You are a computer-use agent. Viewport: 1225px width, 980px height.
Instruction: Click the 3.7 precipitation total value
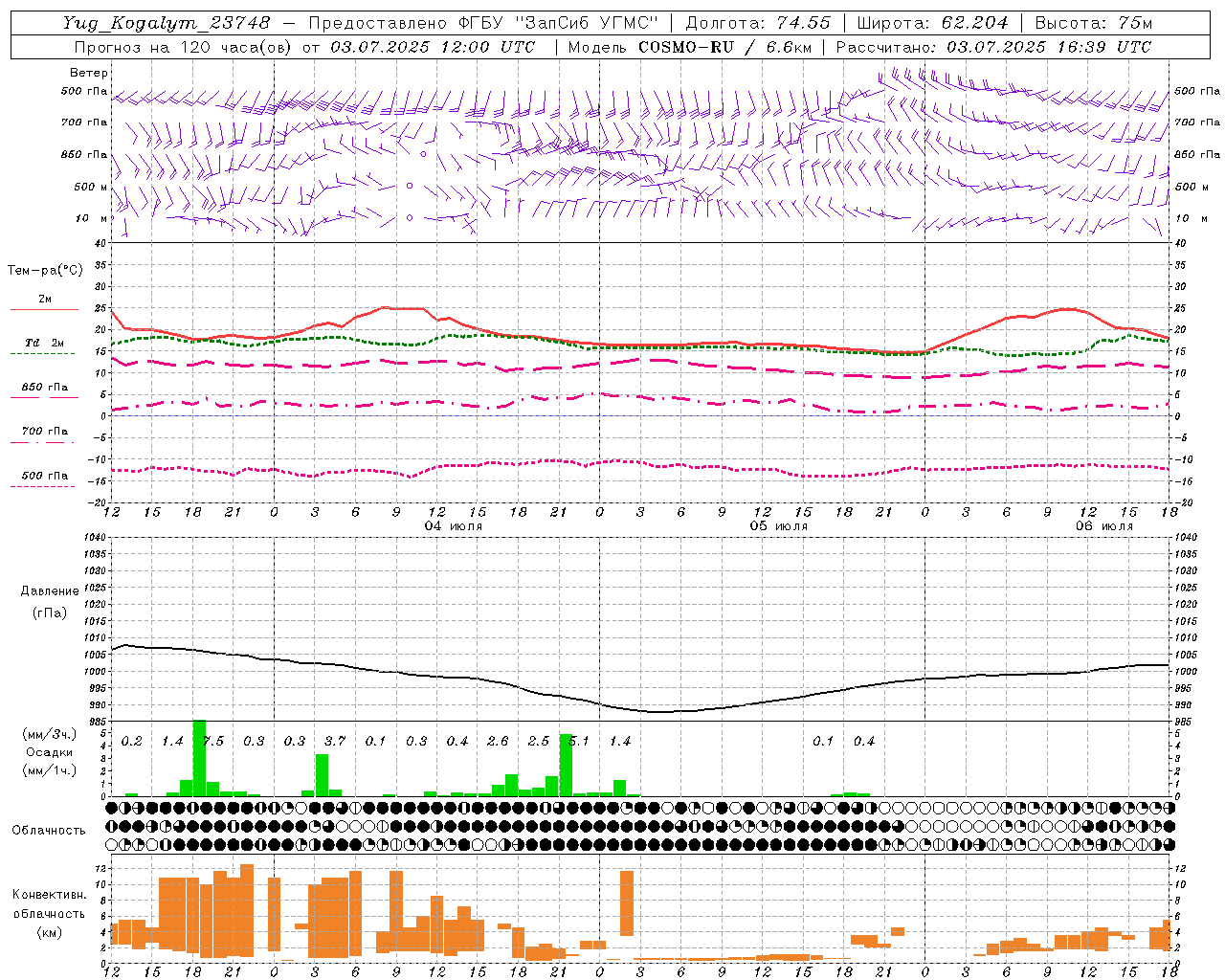(335, 742)
